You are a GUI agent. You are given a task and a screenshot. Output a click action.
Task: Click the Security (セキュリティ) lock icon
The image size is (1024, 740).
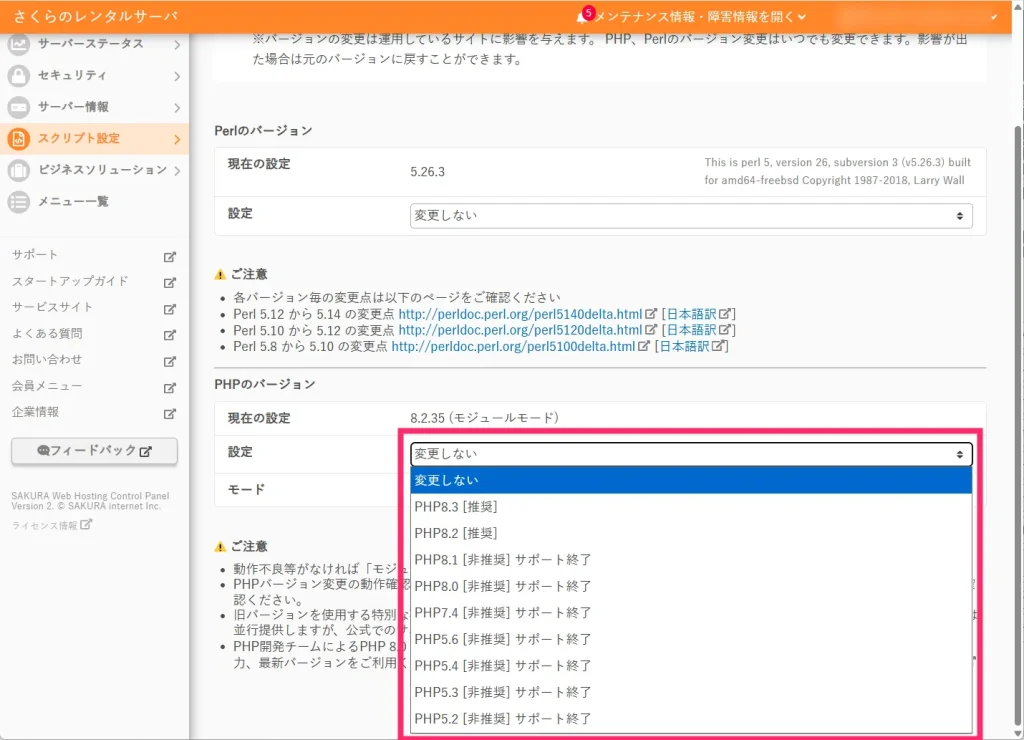tap(18, 75)
